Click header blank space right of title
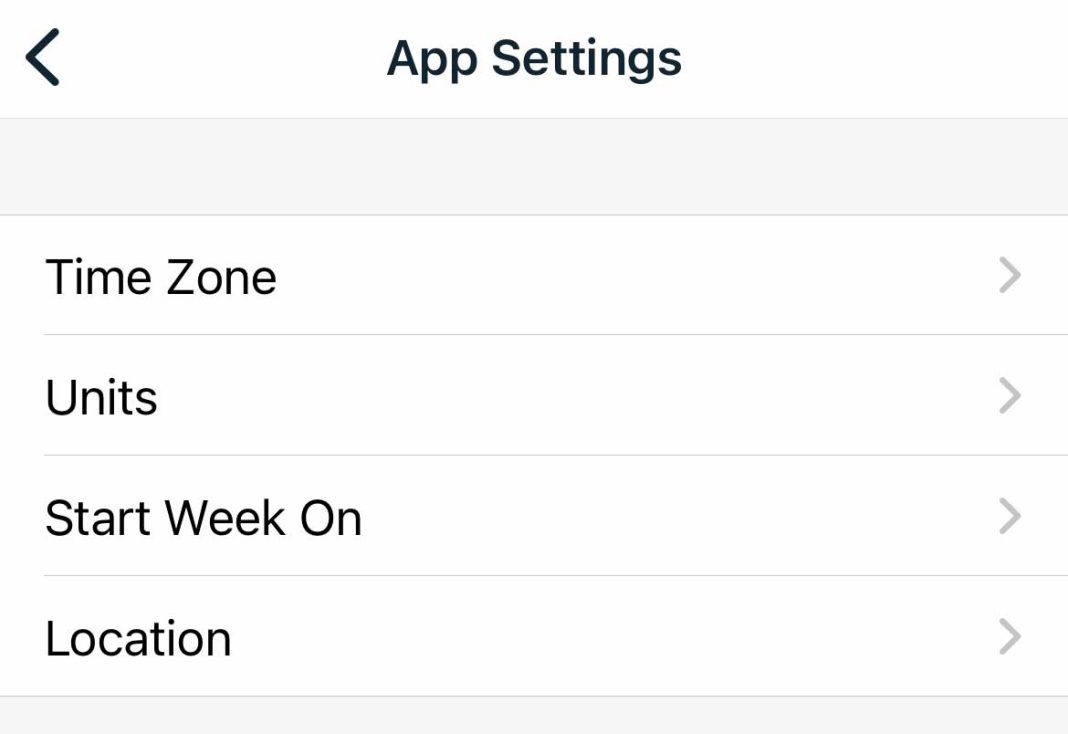 [x=870, y=58]
